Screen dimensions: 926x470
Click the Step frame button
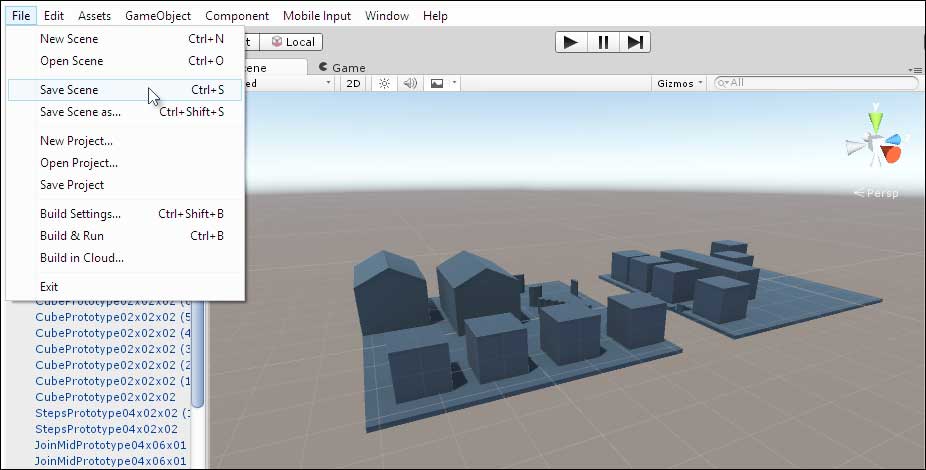[x=635, y=42]
